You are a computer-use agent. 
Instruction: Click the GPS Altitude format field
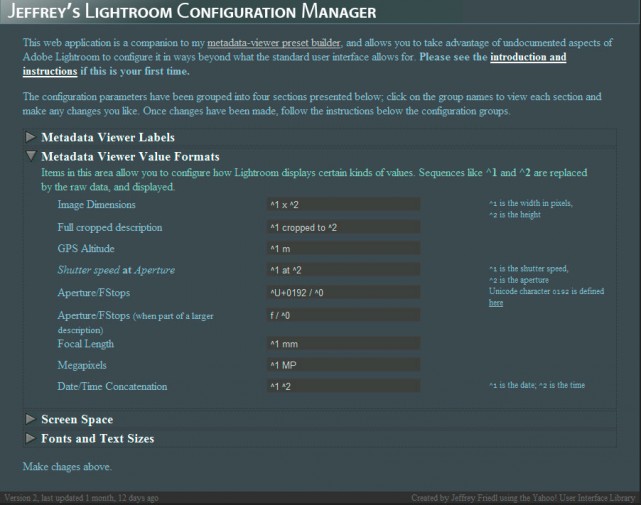(x=343, y=249)
